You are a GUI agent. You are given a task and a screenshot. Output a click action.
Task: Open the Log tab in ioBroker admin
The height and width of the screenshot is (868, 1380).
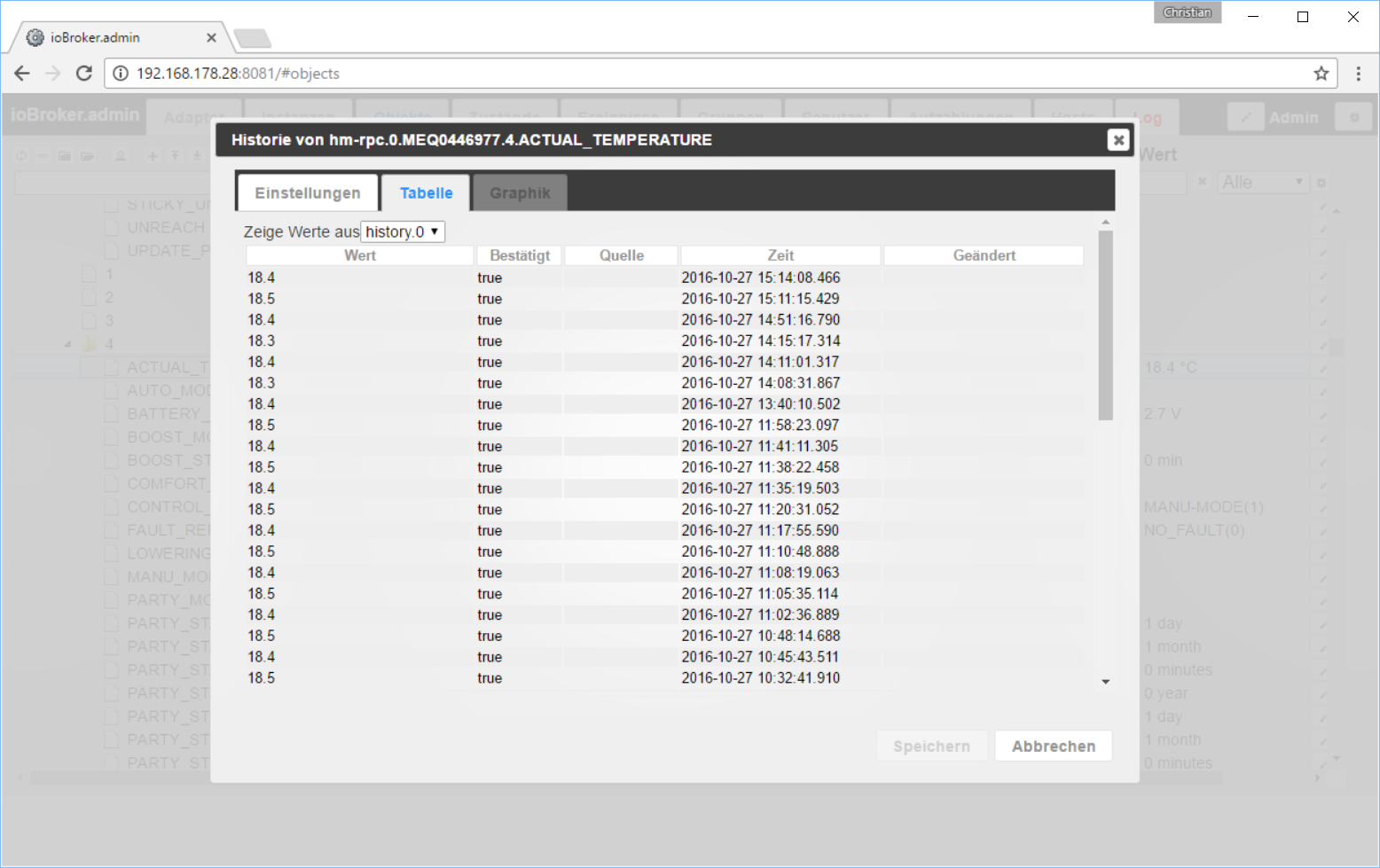pyautogui.click(x=1148, y=118)
